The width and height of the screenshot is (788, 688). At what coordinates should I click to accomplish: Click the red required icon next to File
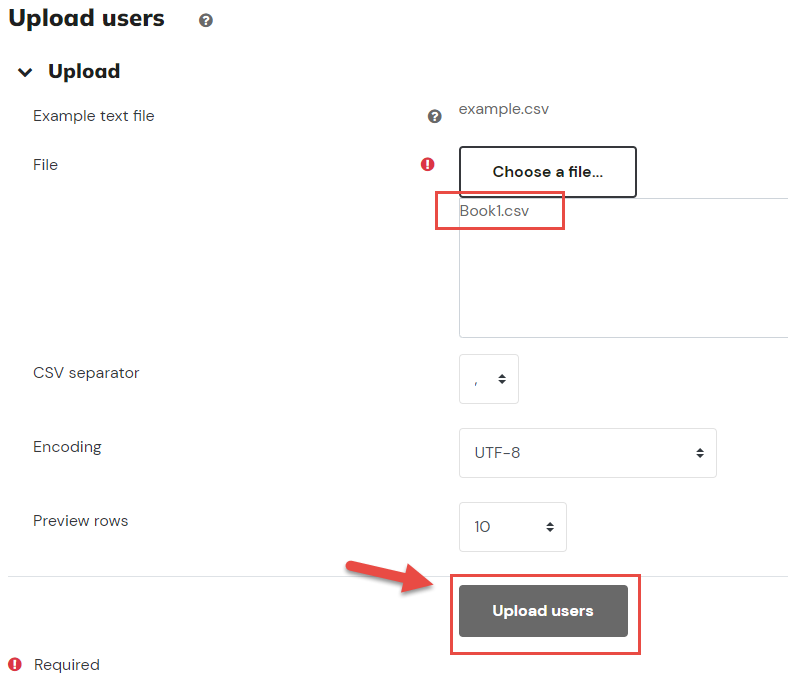coord(428,164)
